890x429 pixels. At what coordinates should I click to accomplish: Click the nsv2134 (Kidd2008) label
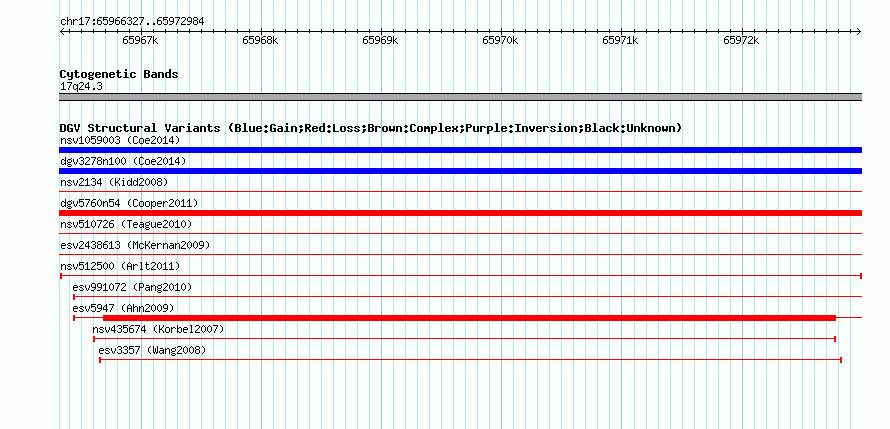(x=114, y=182)
